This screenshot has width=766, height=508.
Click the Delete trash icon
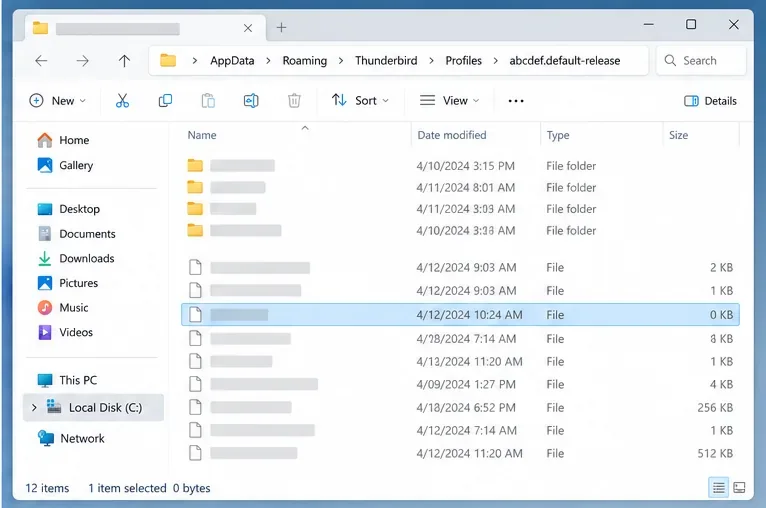294,101
